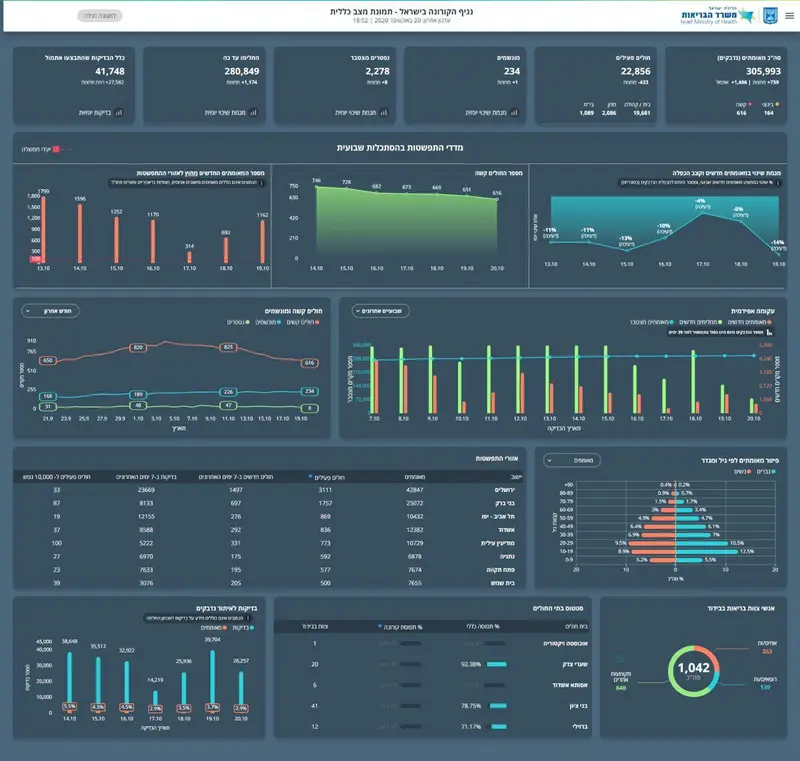Open the חודש אחרון period dropdown

[50, 311]
